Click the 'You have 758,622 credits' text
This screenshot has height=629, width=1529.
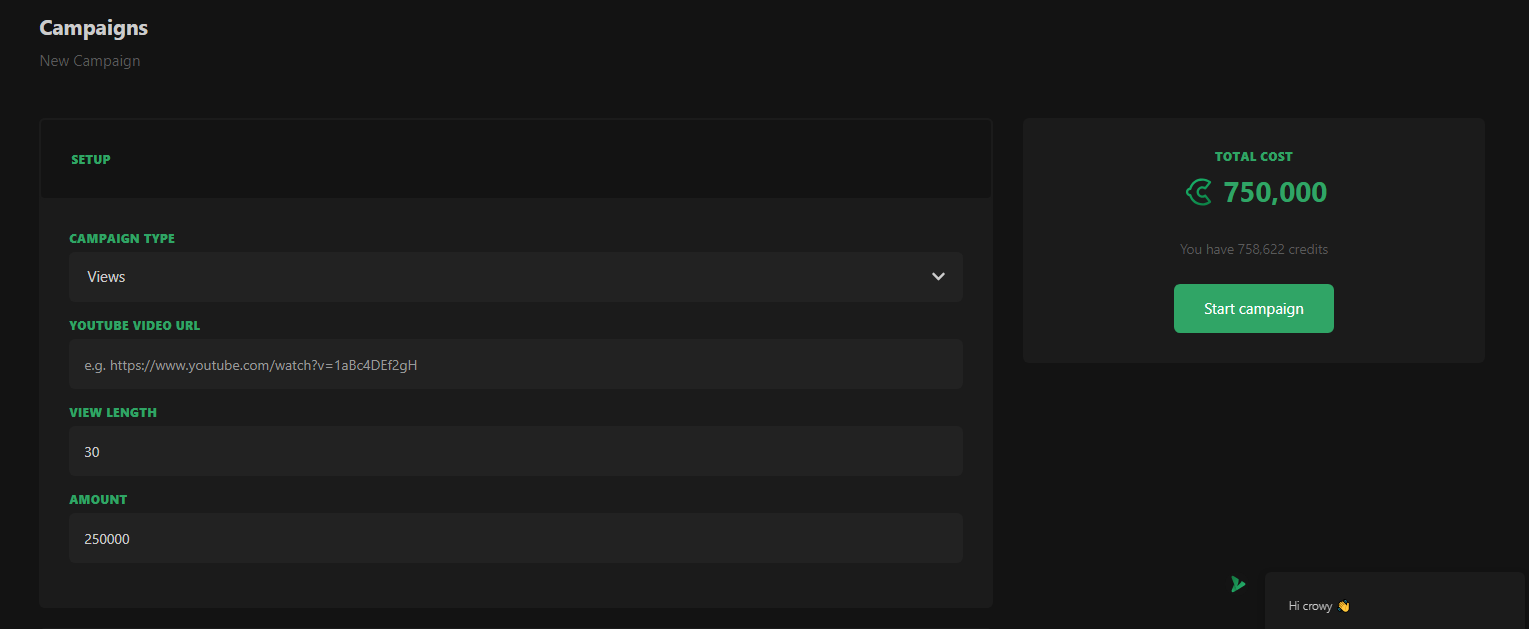point(1253,249)
